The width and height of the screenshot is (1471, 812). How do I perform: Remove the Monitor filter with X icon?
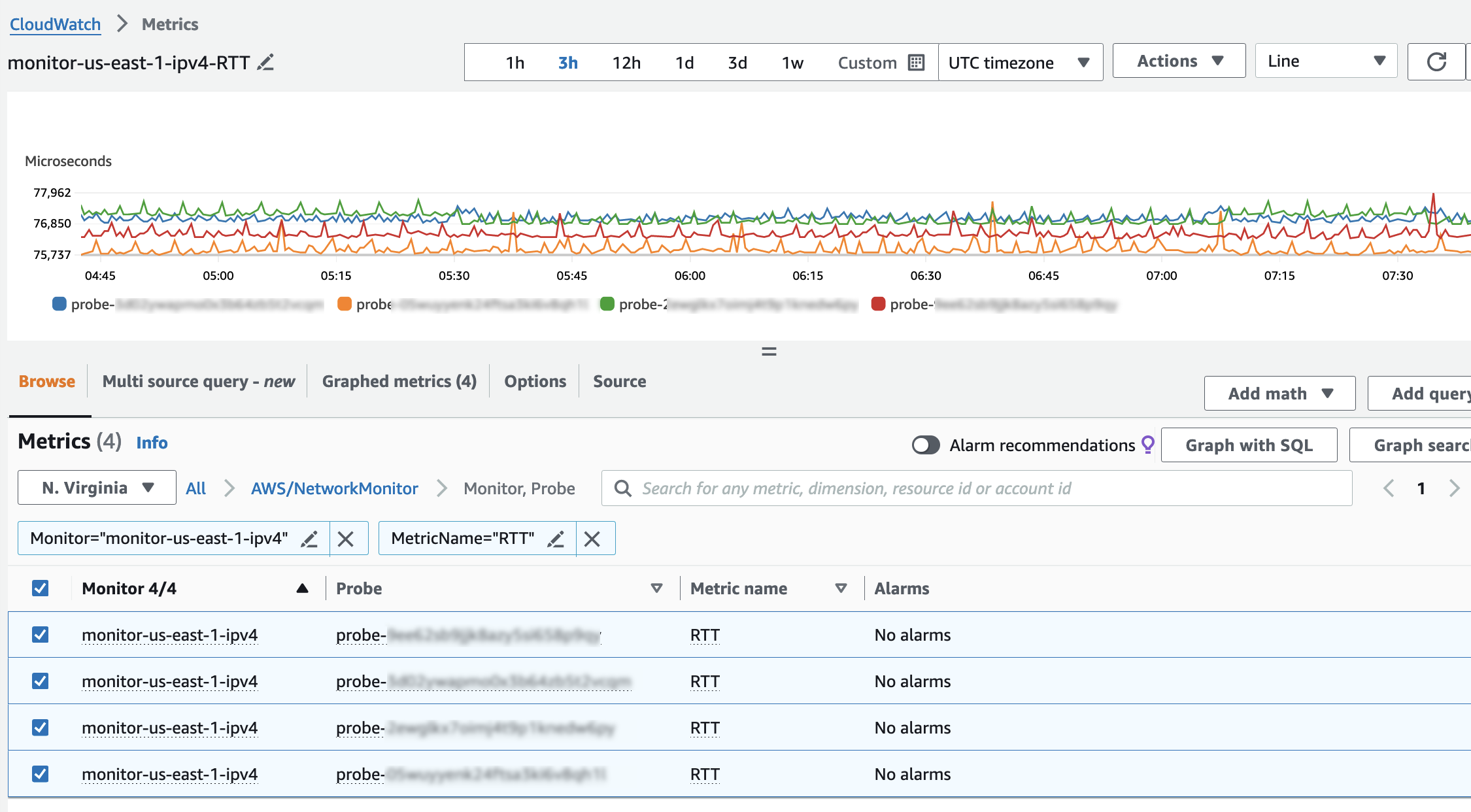346,539
